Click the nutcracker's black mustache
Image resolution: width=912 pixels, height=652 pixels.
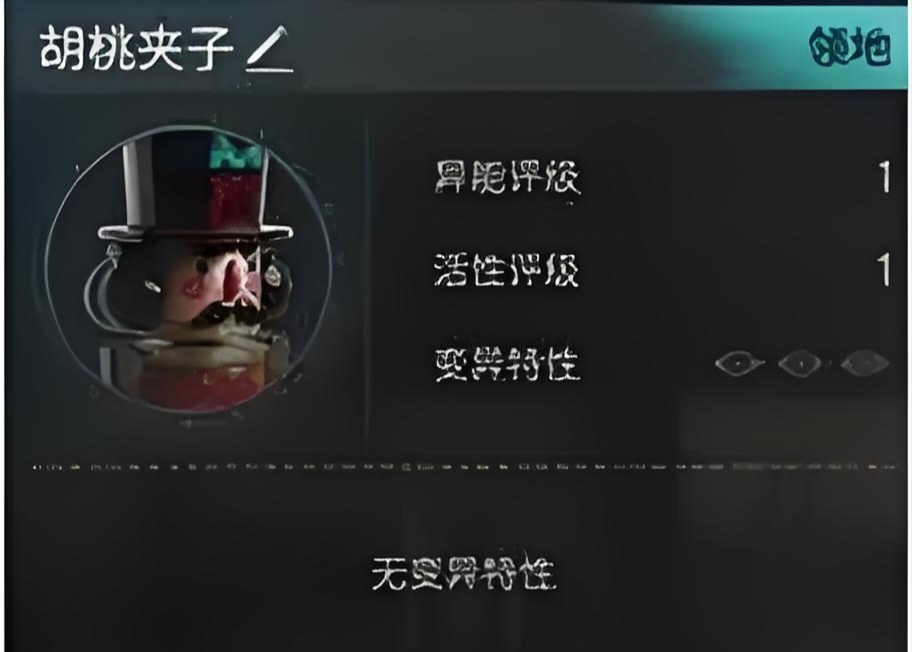[x=229, y=313]
